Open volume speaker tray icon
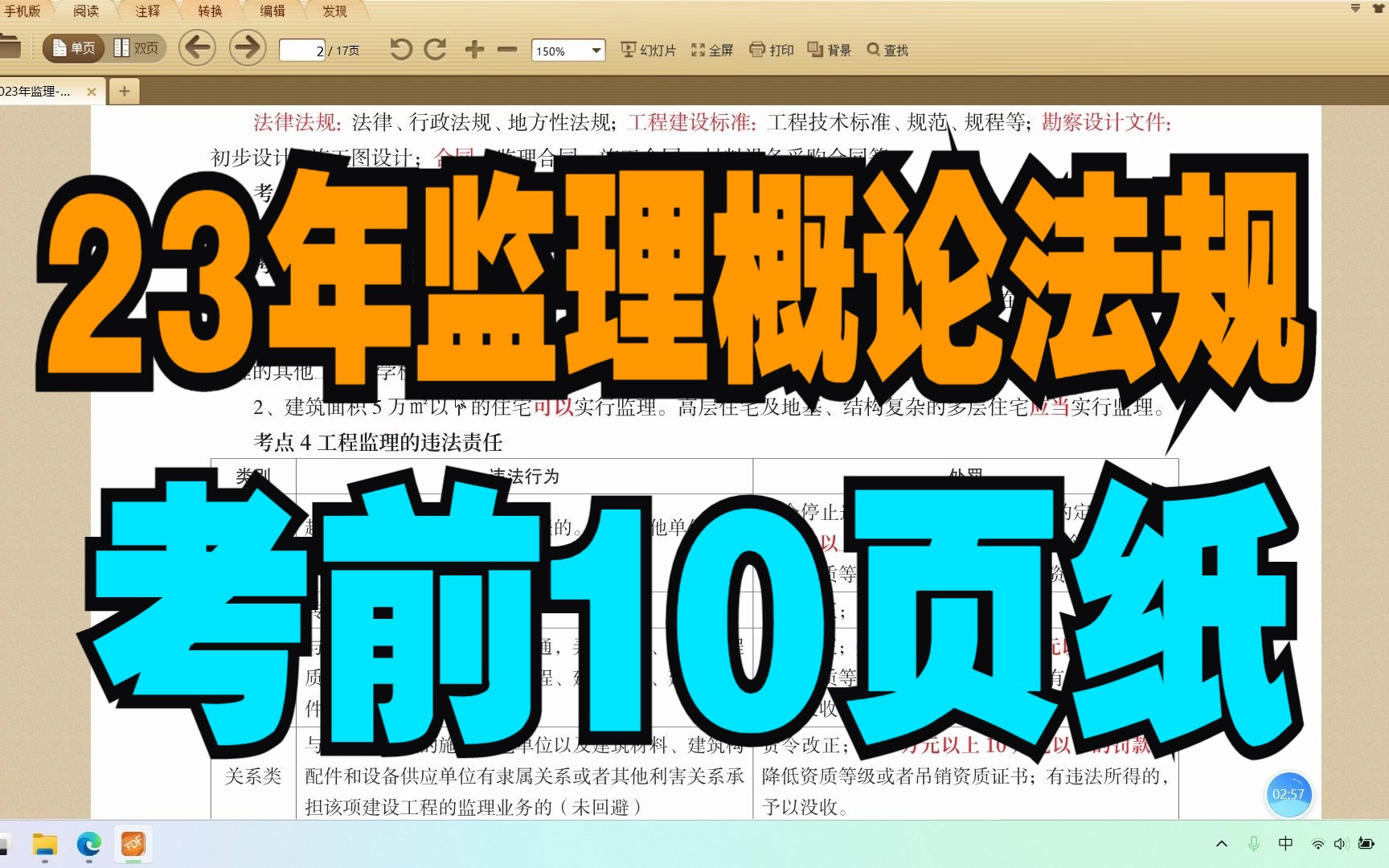 (1340, 844)
